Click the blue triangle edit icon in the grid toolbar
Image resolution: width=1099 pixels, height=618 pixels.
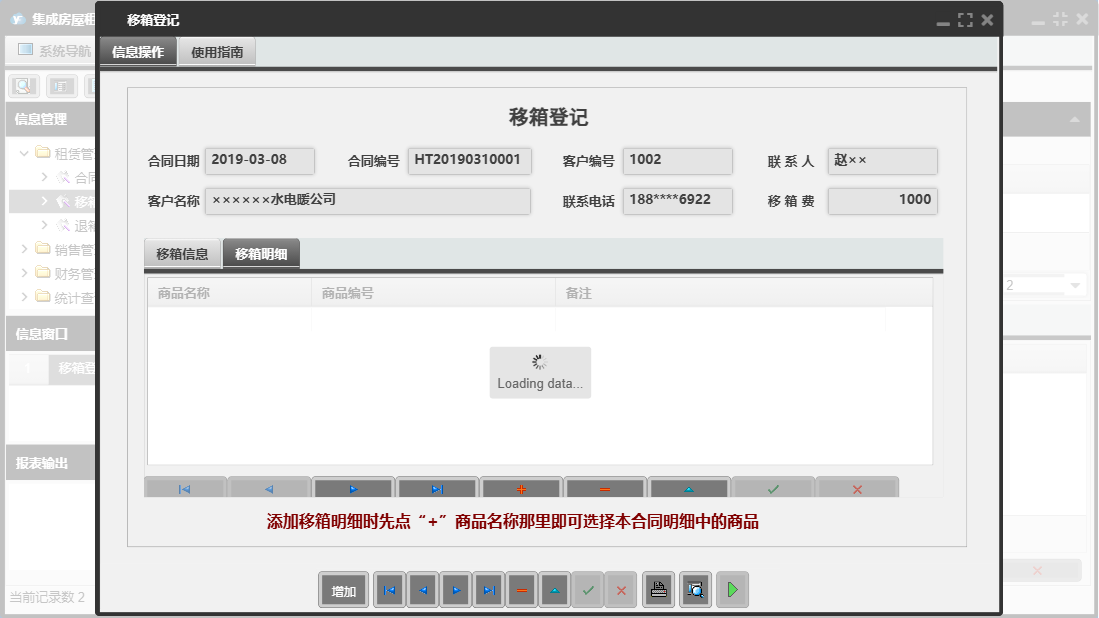click(689, 487)
